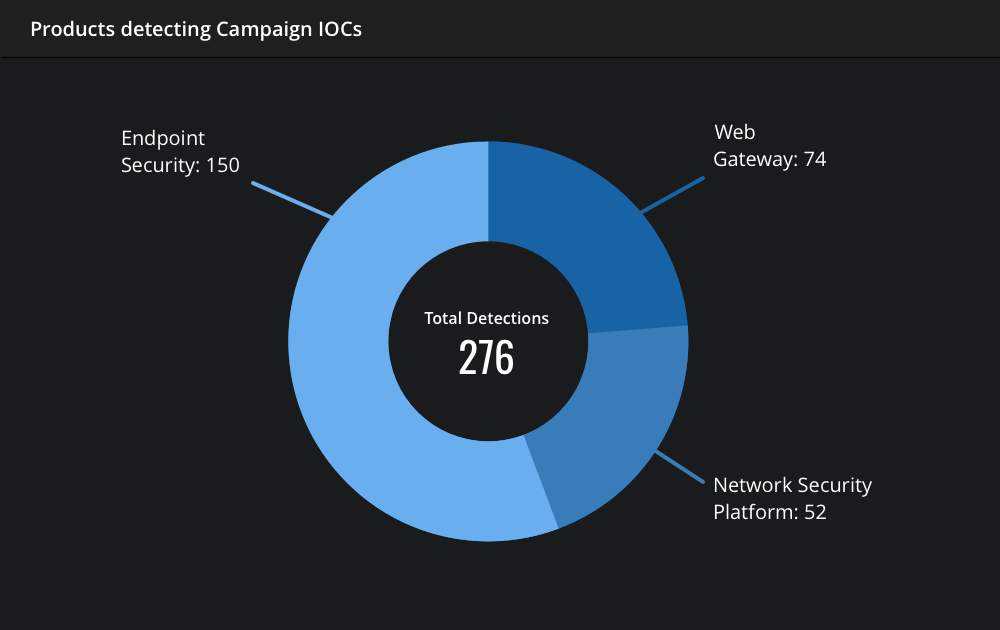
Task: Click the leader line pointing to Endpoint Security
Action: (x=291, y=200)
